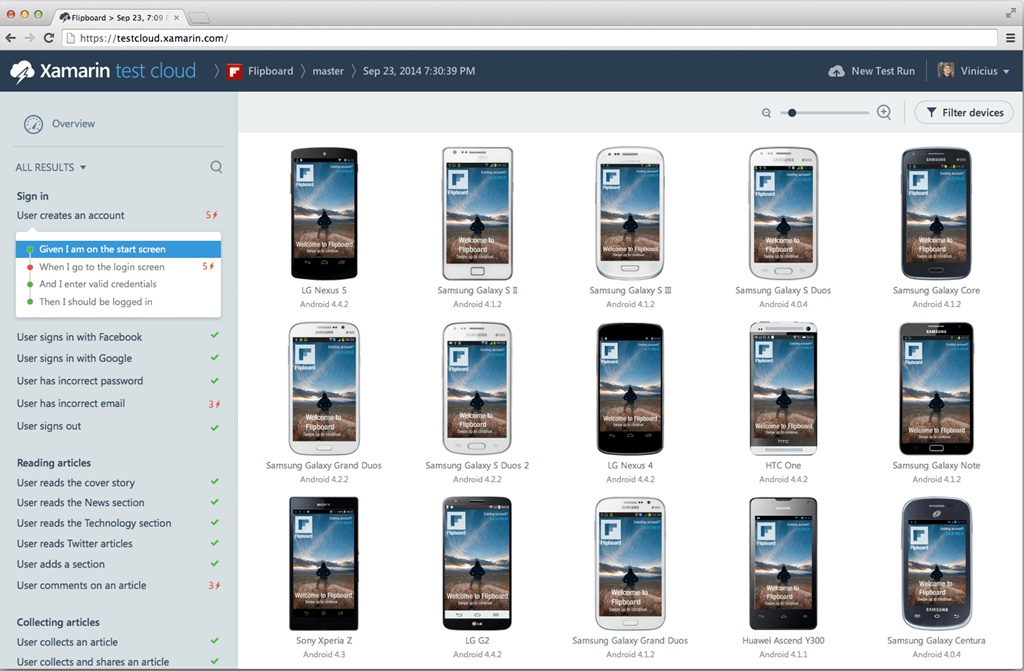Click the search icon in results sidebar

(x=216, y=167)
